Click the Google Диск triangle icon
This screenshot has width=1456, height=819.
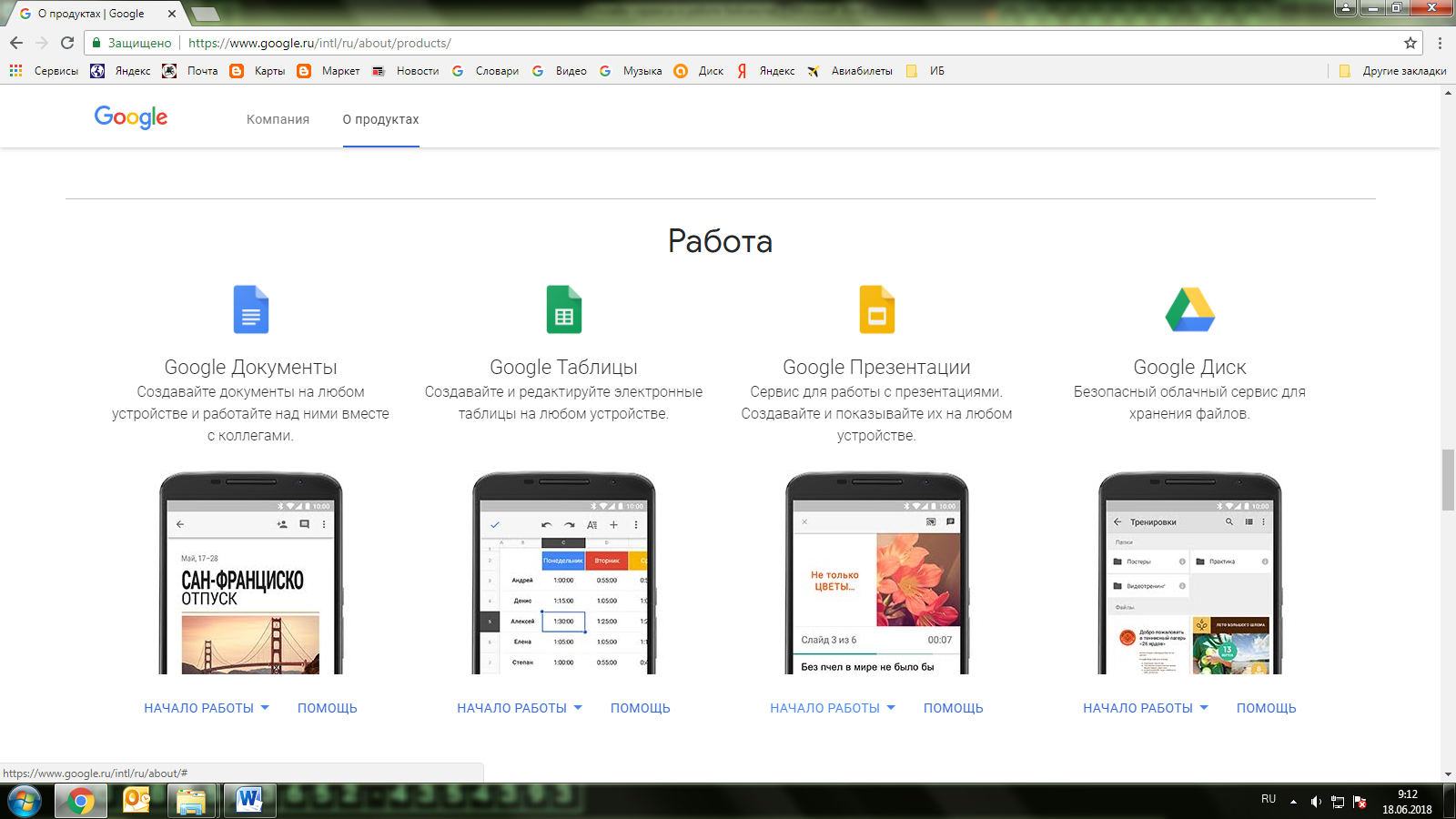[1190, 309]
